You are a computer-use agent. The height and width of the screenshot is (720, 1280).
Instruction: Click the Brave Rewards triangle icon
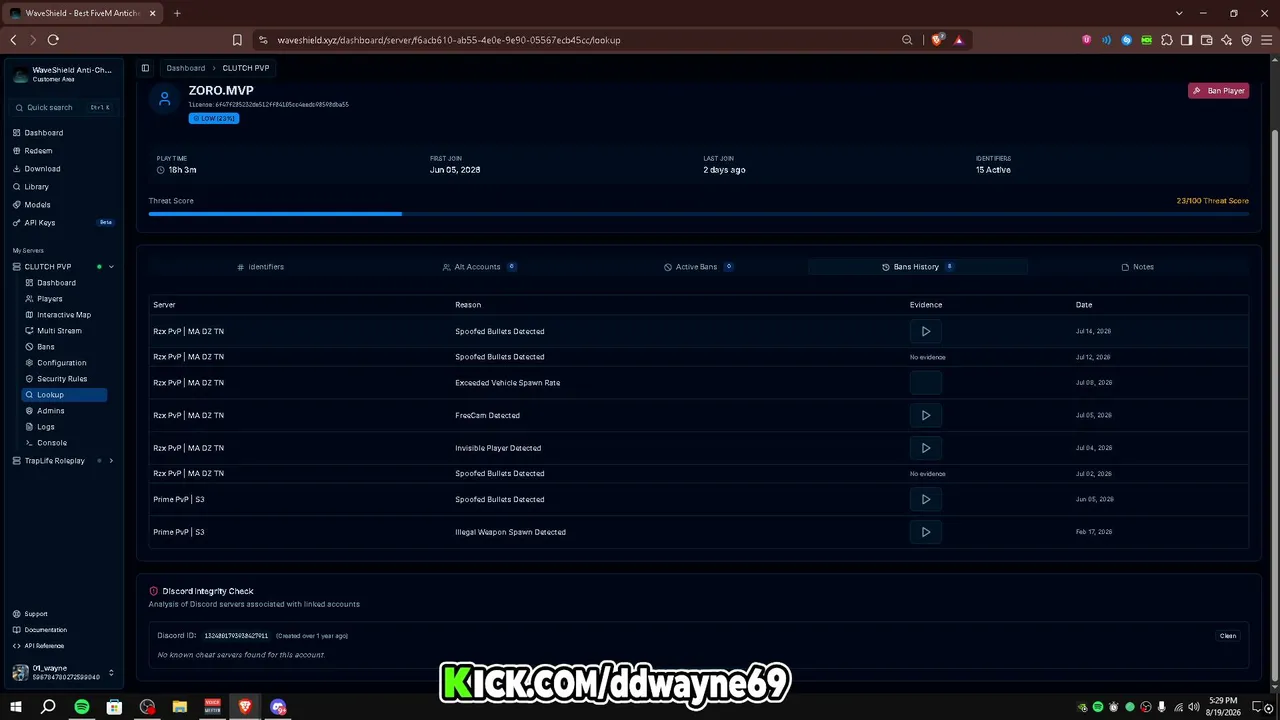(x=959, y=40)
